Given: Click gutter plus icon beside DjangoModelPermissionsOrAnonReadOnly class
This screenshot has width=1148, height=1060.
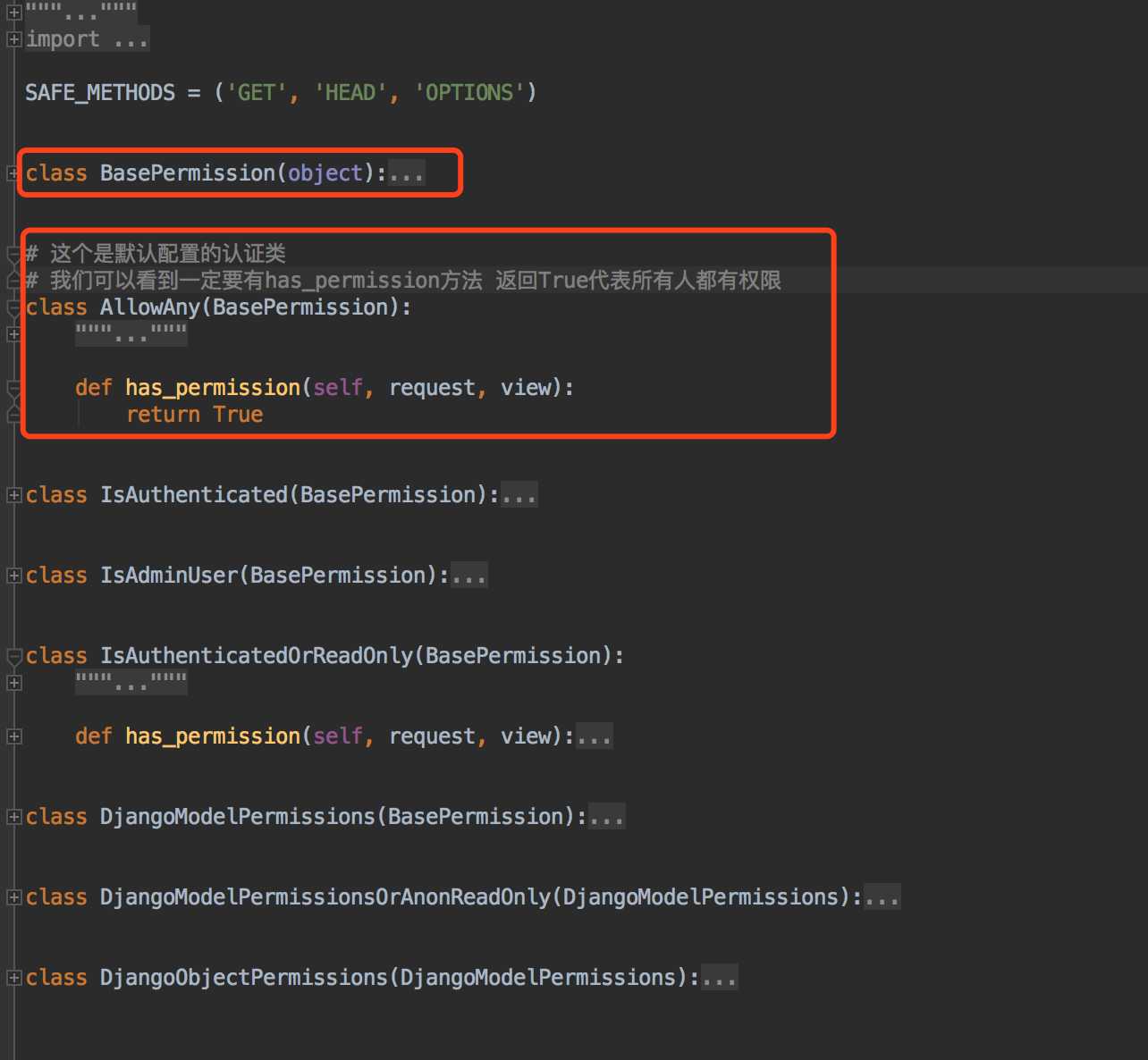Looking at the screenshot, I should 13,897.
